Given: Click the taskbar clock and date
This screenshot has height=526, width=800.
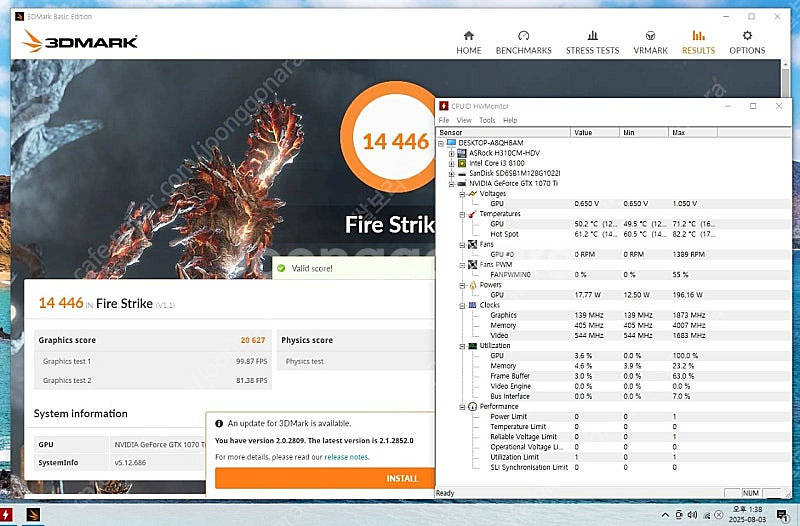Looking at the screenshot, I should [747, 514].
